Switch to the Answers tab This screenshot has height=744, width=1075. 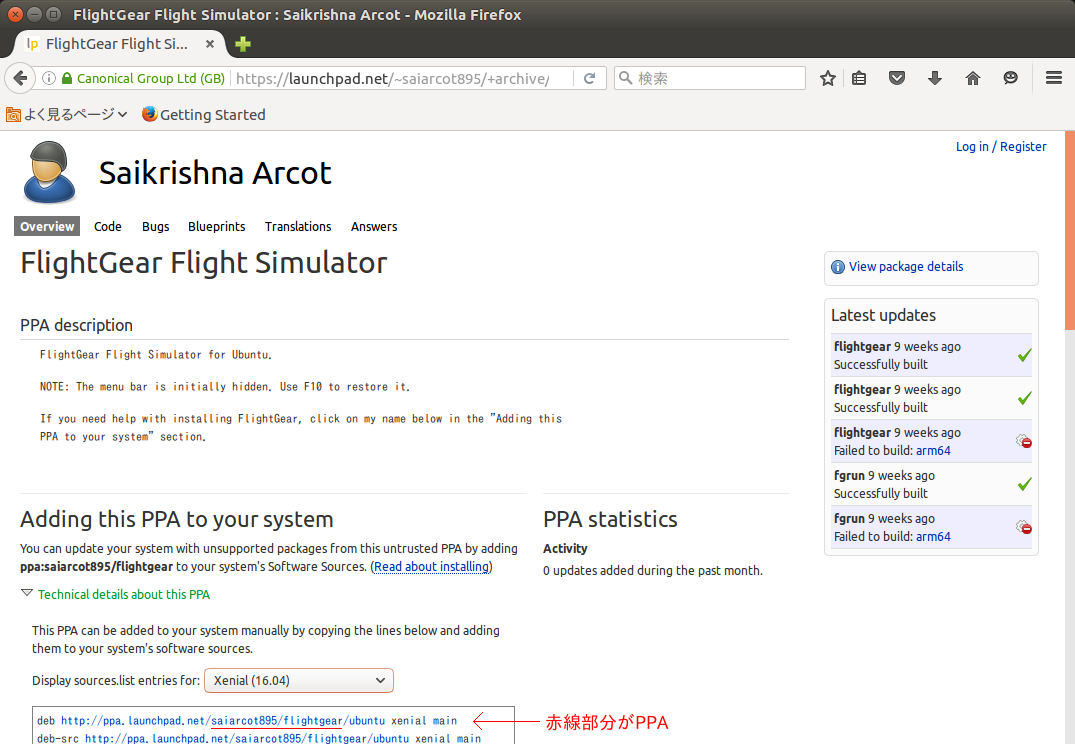click(374, 226)
